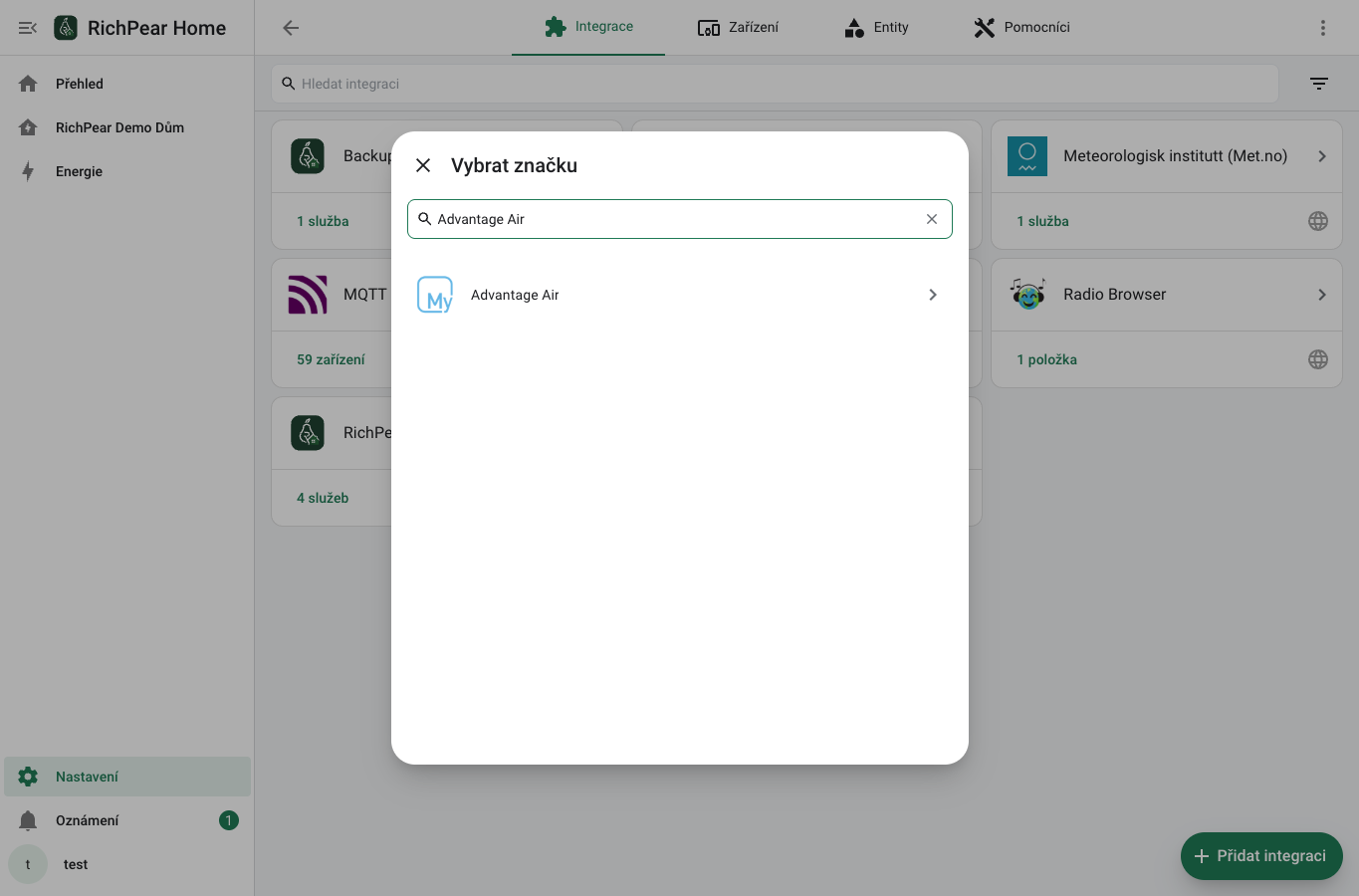Click the RichPear Demo Dům house icon

pyautogui.click(x=28, y=127)
